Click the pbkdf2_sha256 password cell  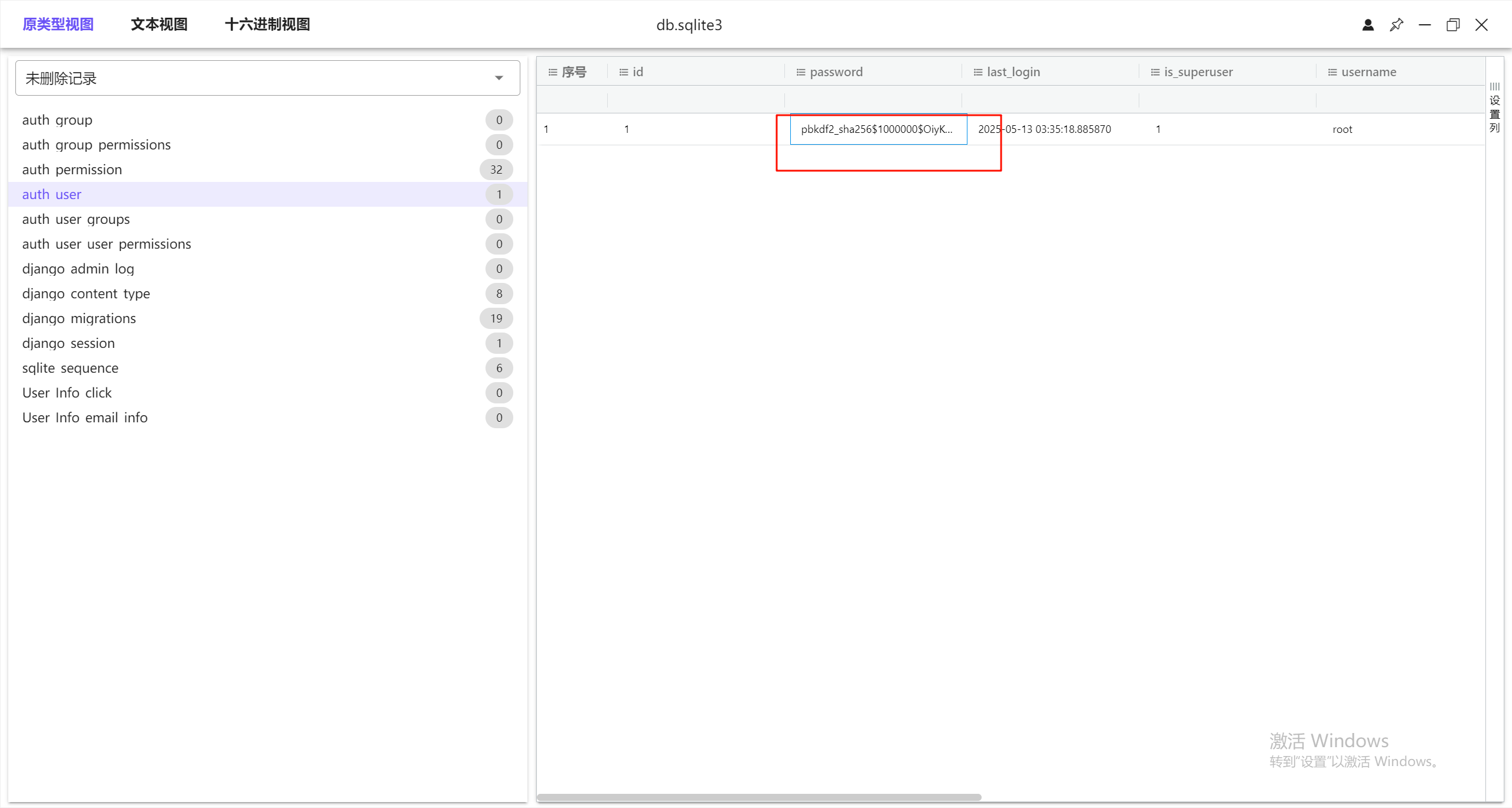pos(878,129)
